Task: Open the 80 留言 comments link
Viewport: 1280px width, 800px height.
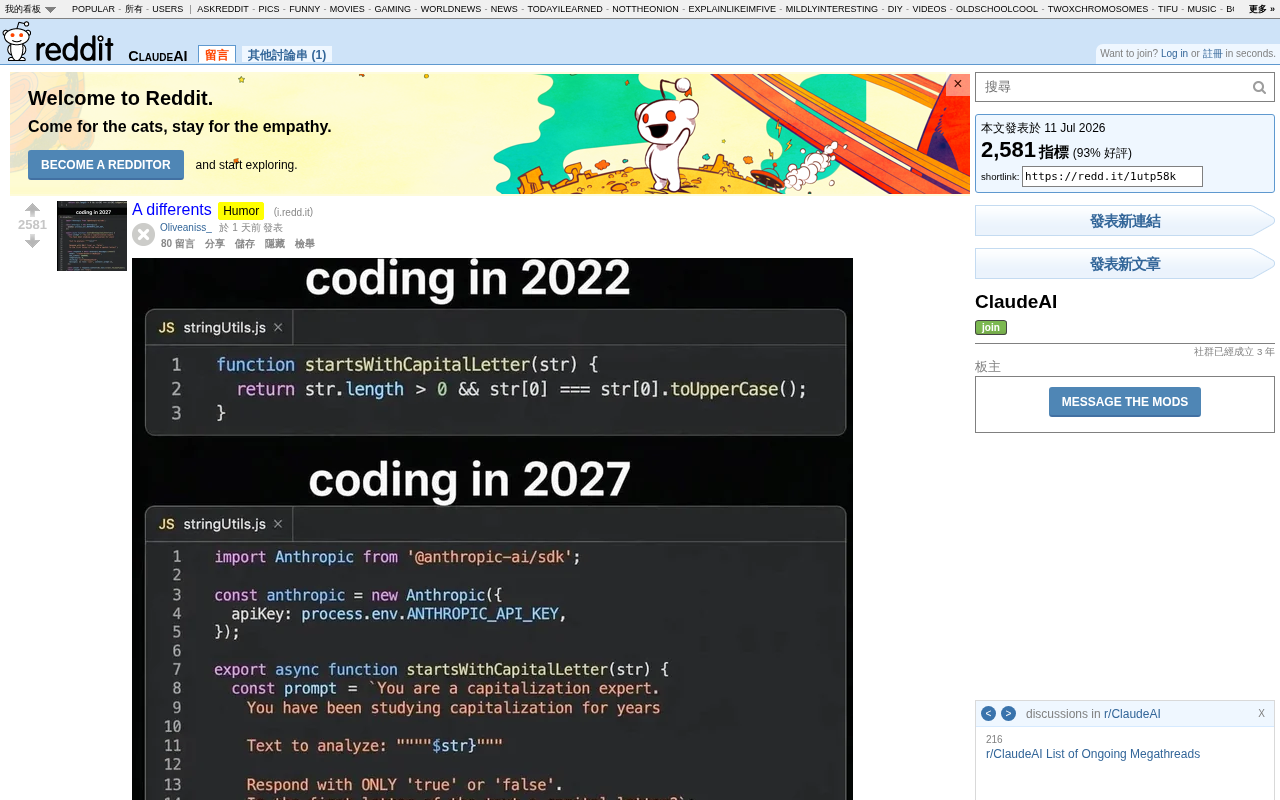Action: point(178,244)
